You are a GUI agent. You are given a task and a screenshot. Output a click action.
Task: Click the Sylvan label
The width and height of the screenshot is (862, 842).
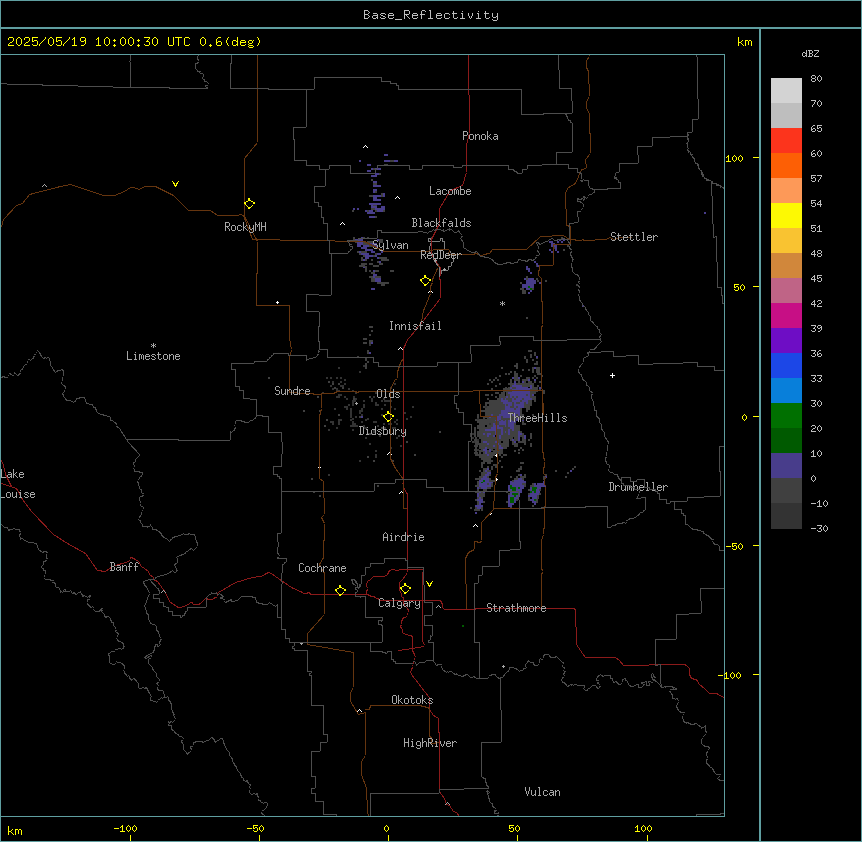[x=390, y=245]
